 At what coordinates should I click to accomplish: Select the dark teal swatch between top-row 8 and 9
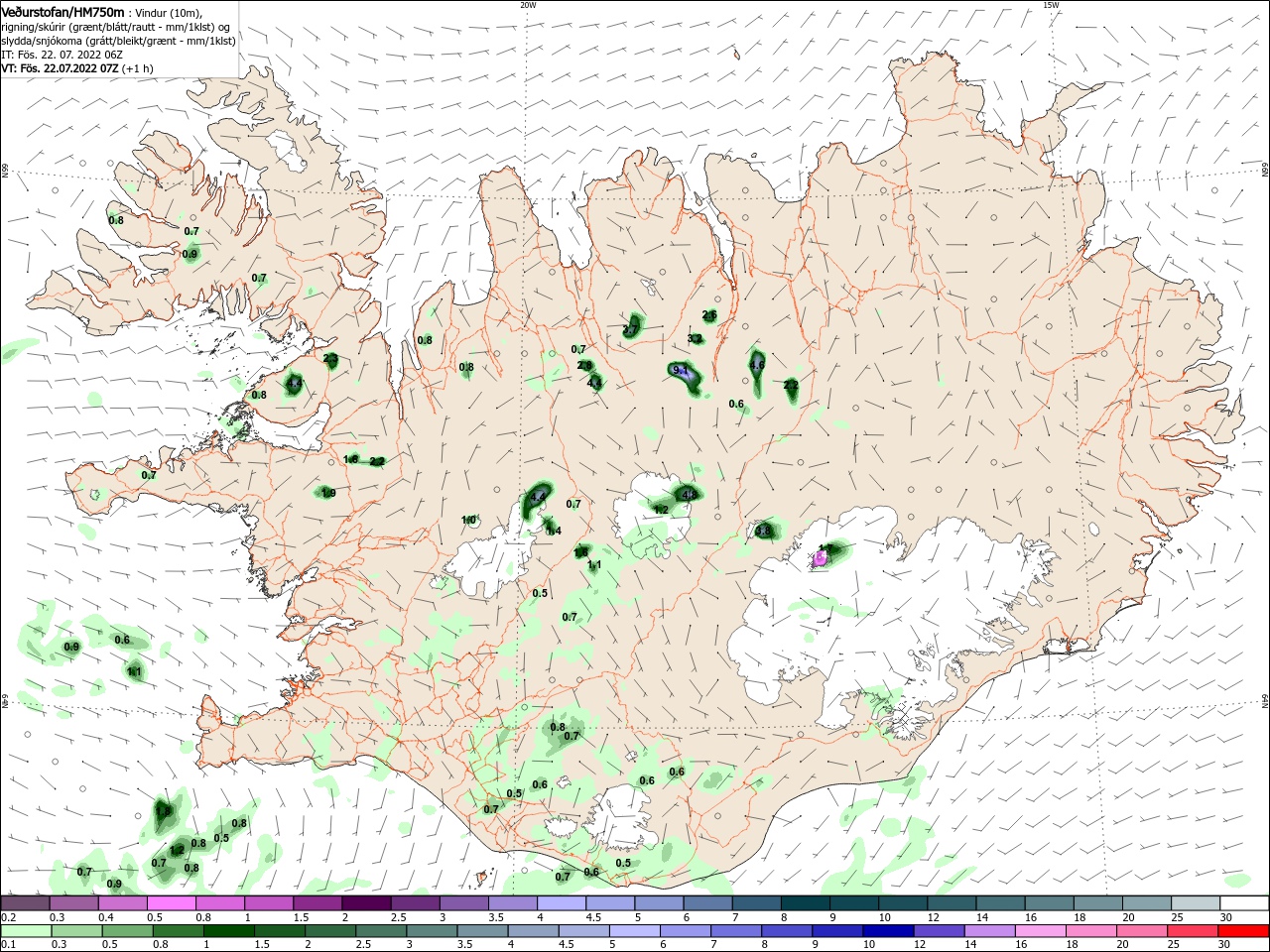(x=806, y=903)
